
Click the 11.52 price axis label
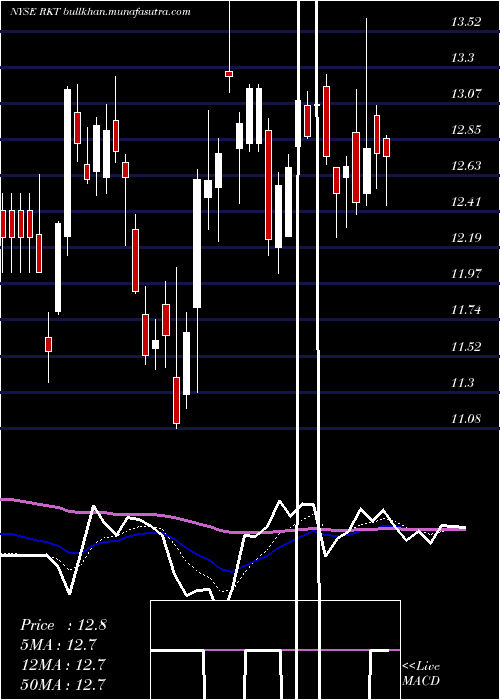click(466, 346)
